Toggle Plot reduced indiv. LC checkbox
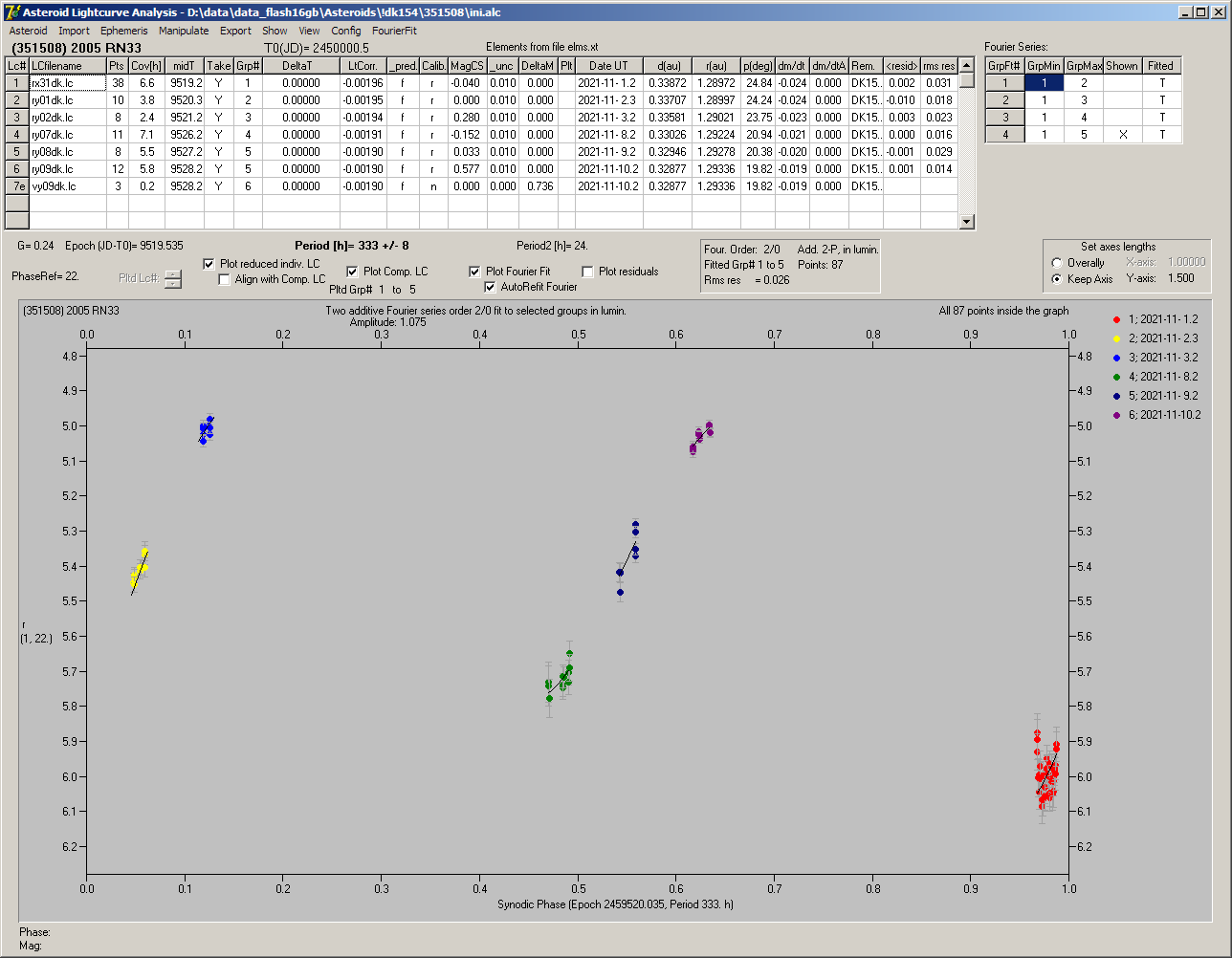Screen dimensions: 1232x958 point(209,264)
